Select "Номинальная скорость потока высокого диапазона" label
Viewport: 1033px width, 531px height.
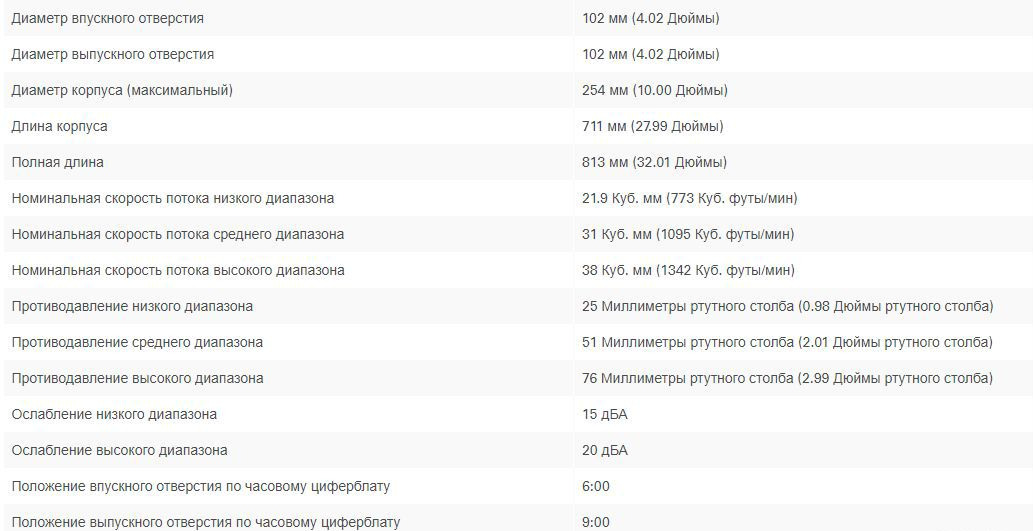[x=177, y=270]
